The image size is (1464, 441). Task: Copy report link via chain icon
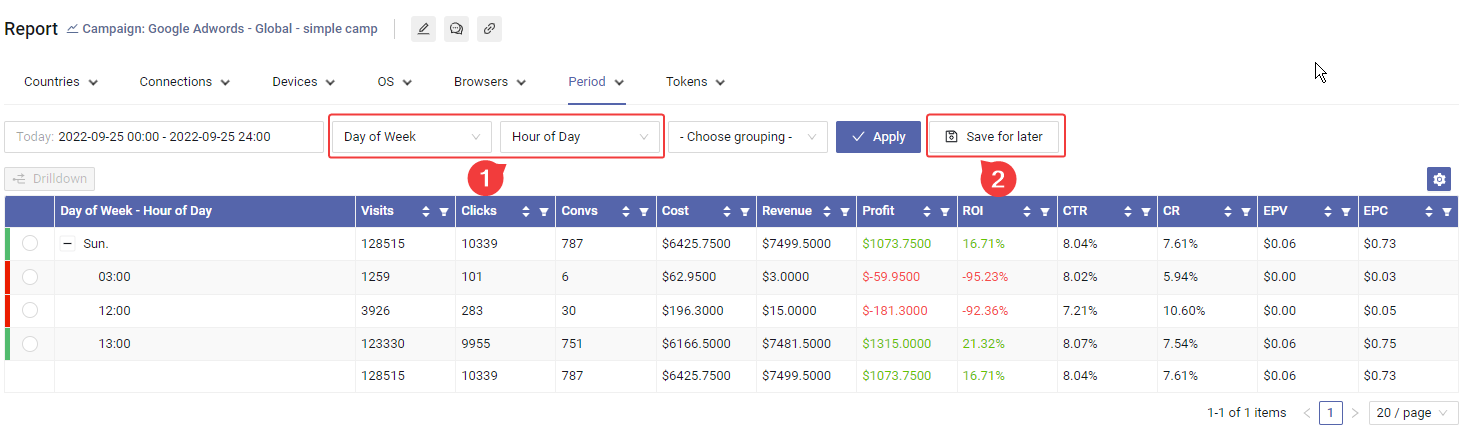pos(489,29)
